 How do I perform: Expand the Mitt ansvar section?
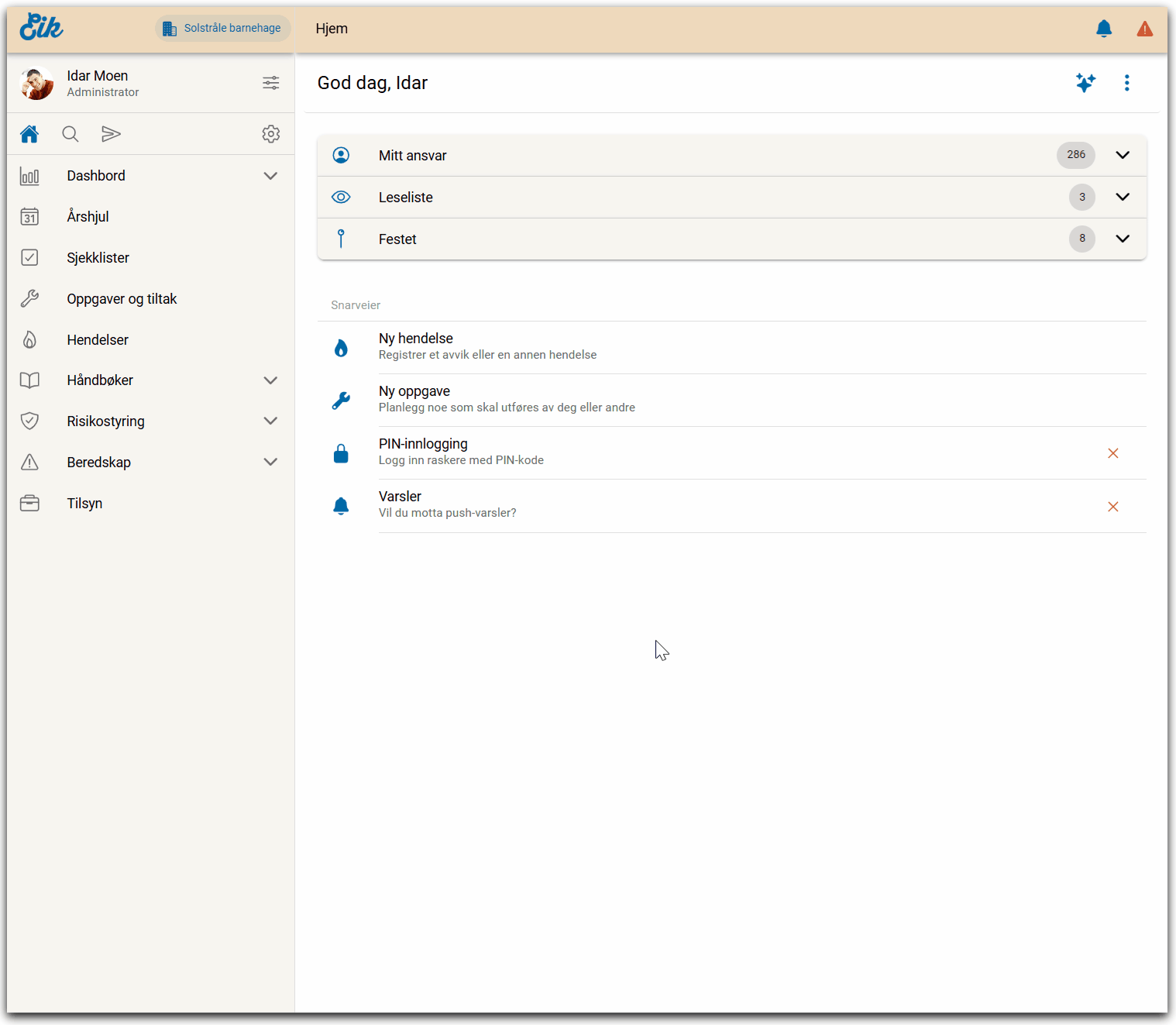click(x=1122, y=155)
